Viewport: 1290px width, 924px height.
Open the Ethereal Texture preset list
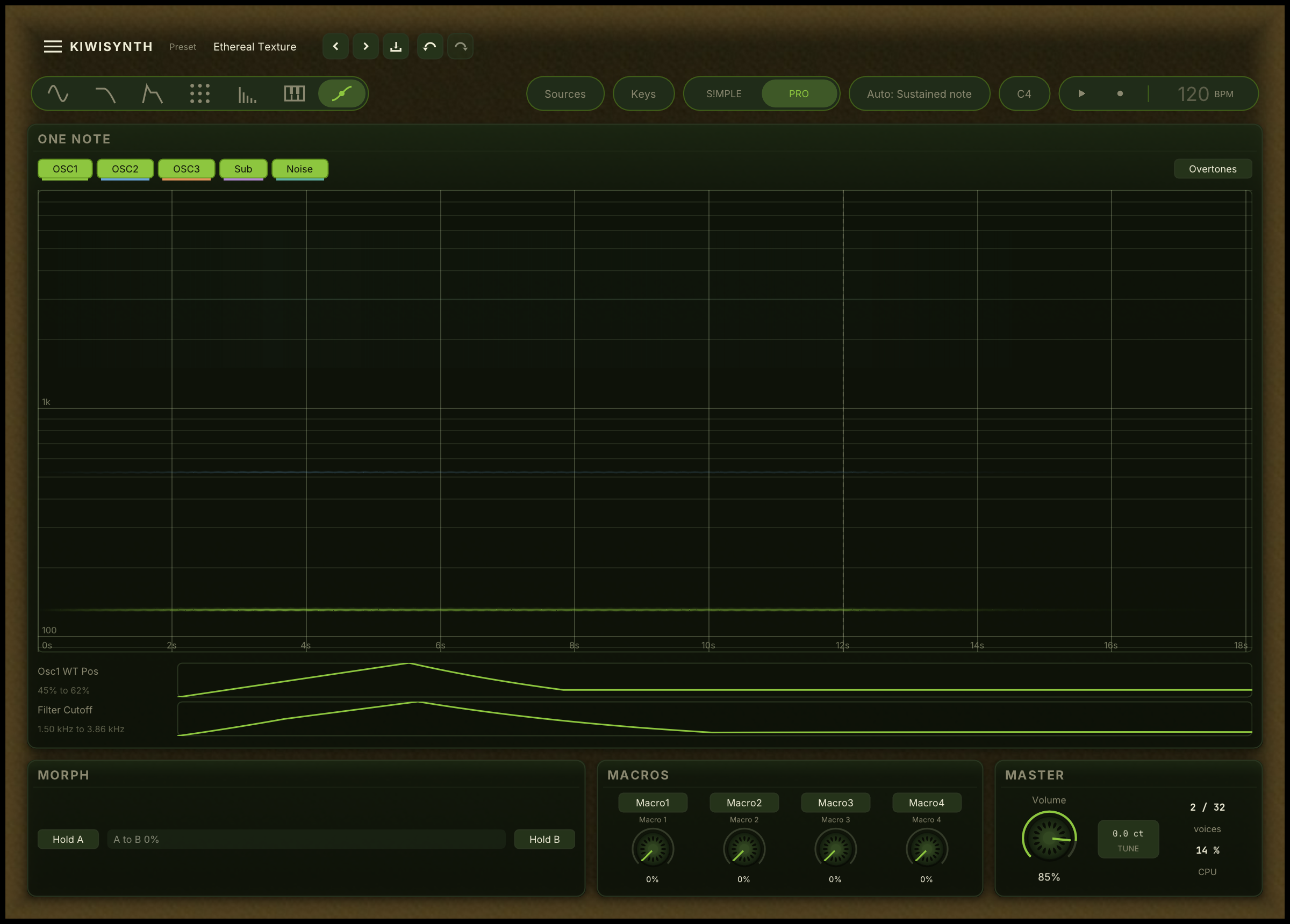(255, 47)
